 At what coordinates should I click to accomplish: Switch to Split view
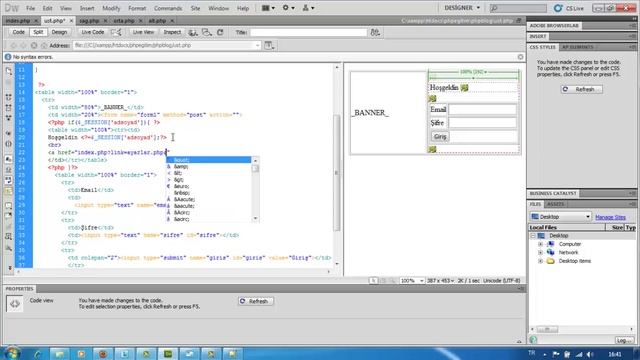38,32
